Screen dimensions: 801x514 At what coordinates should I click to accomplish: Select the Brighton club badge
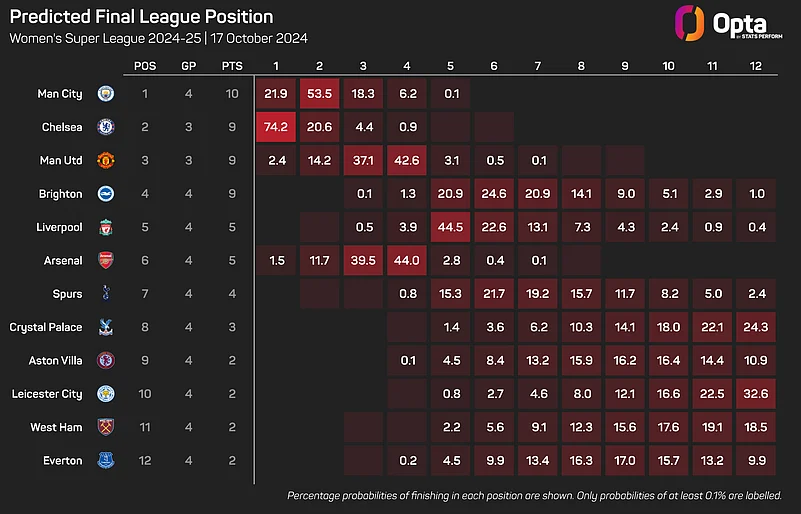click(106, 194)
